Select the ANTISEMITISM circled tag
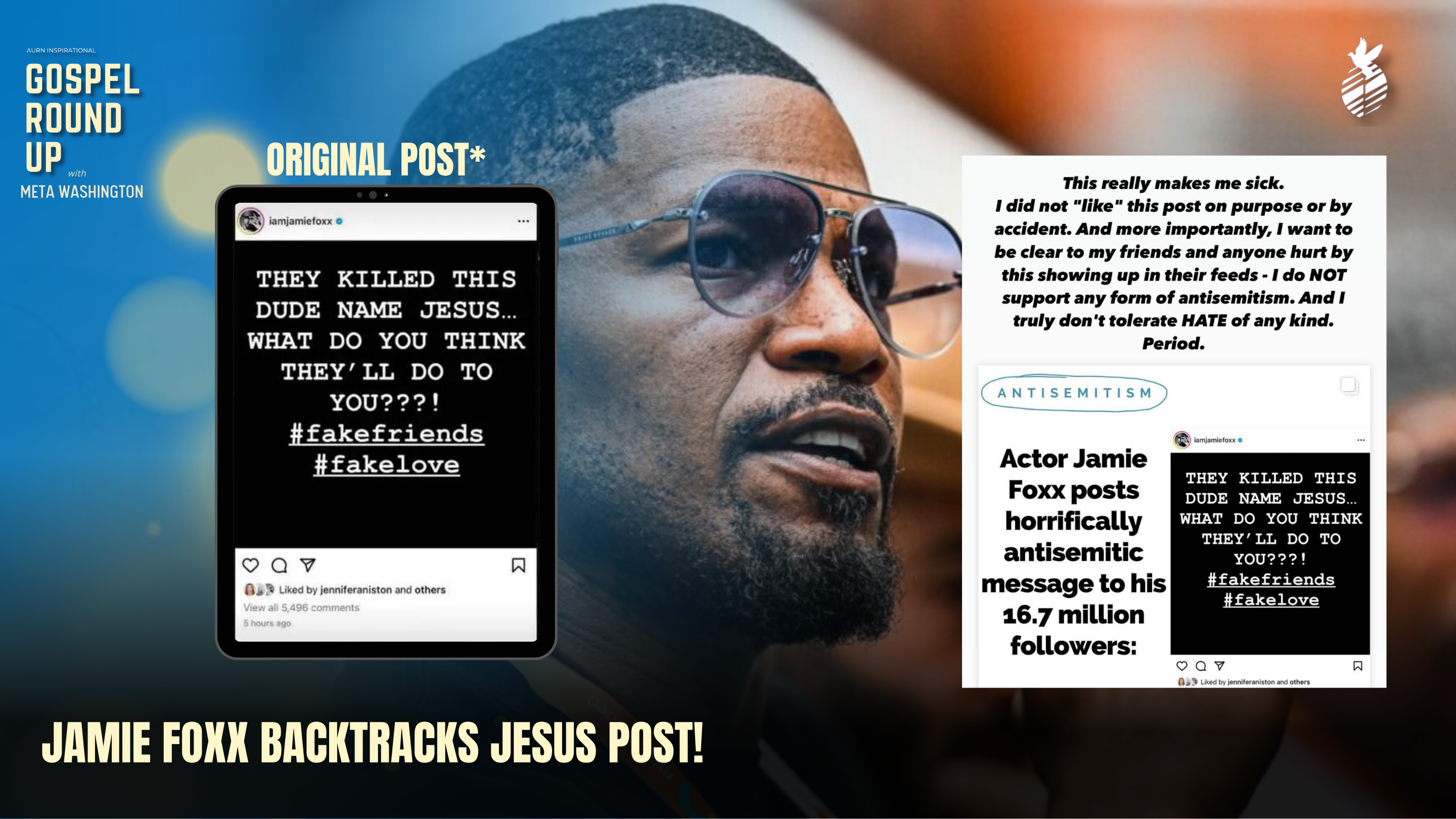The height and width of the screenshot is (819, 1456). 1074,393
